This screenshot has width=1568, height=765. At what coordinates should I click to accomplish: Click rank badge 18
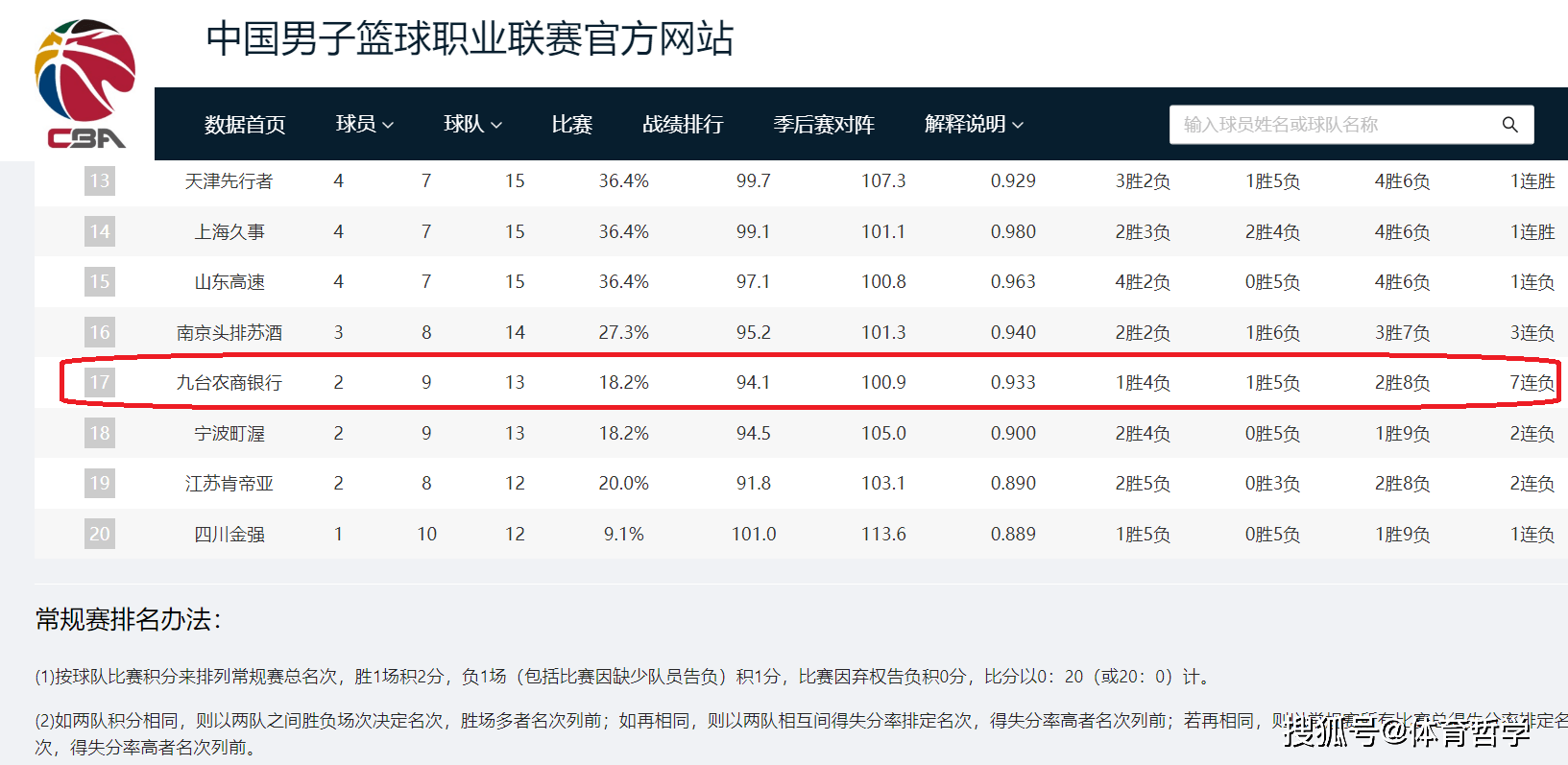[x=100, y=433]
